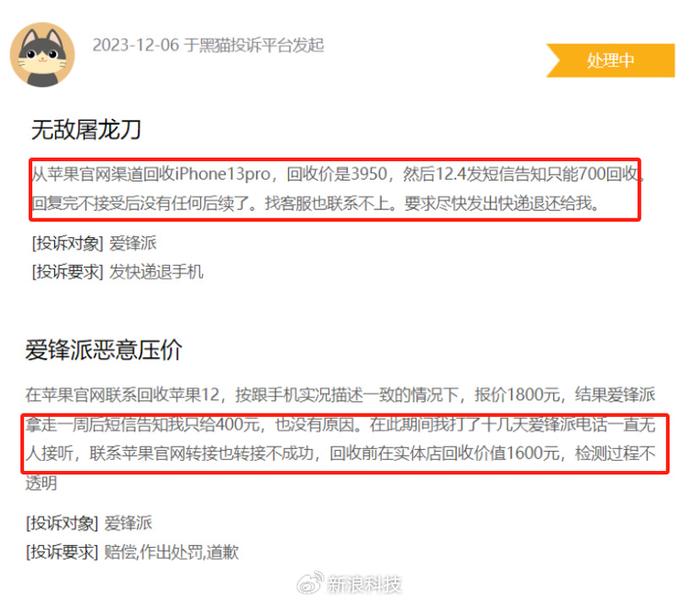Click the black cat avatar icon
Image resolution: width=700 pixels, height=601 pixels.
(42, 54)
